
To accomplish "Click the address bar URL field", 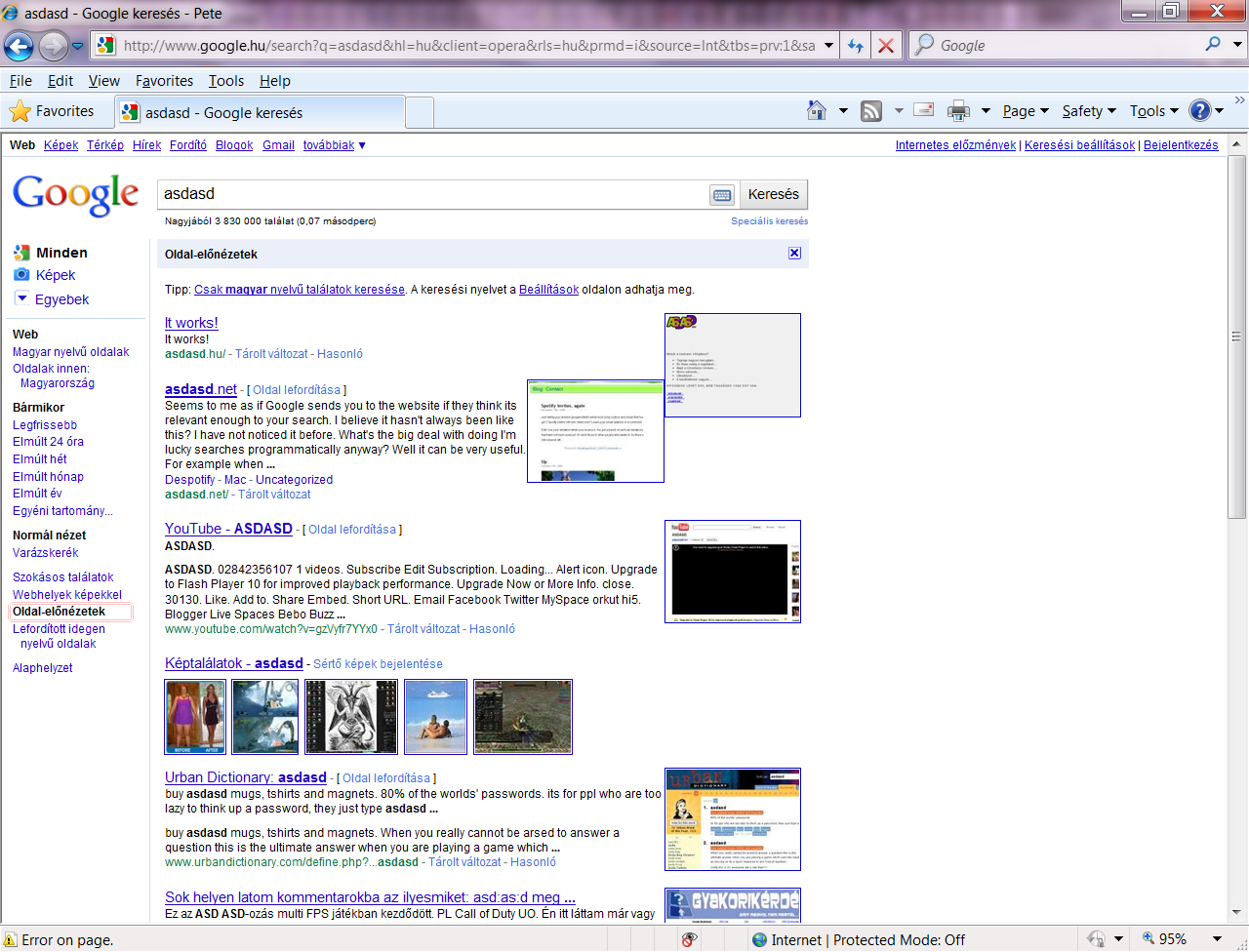I will (468, 45).
